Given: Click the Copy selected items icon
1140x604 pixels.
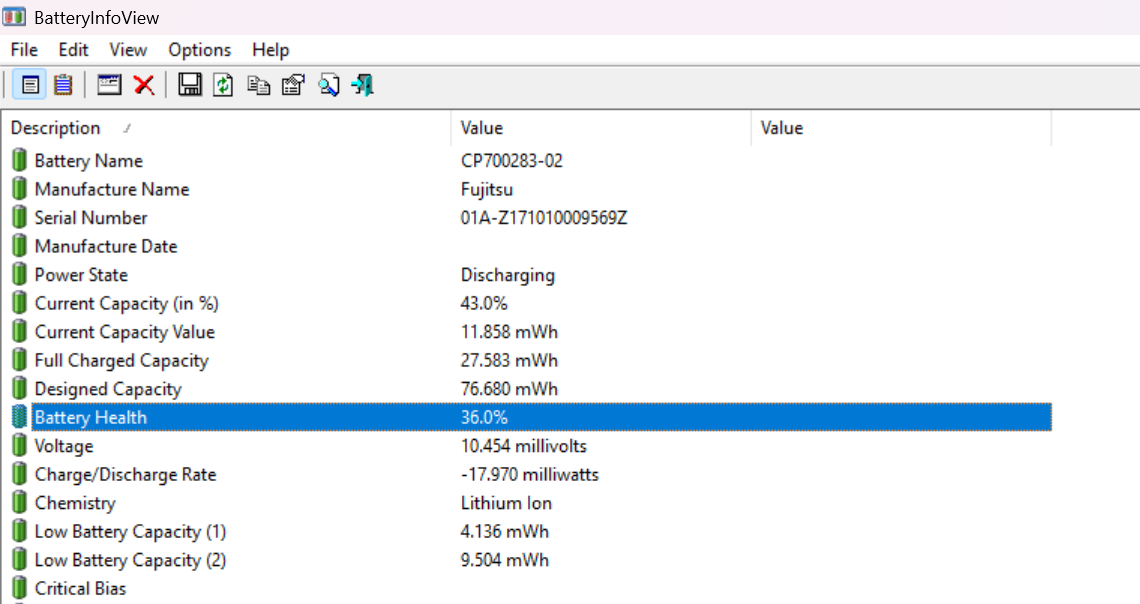Looking at the screenshot, I should point(258,85).
